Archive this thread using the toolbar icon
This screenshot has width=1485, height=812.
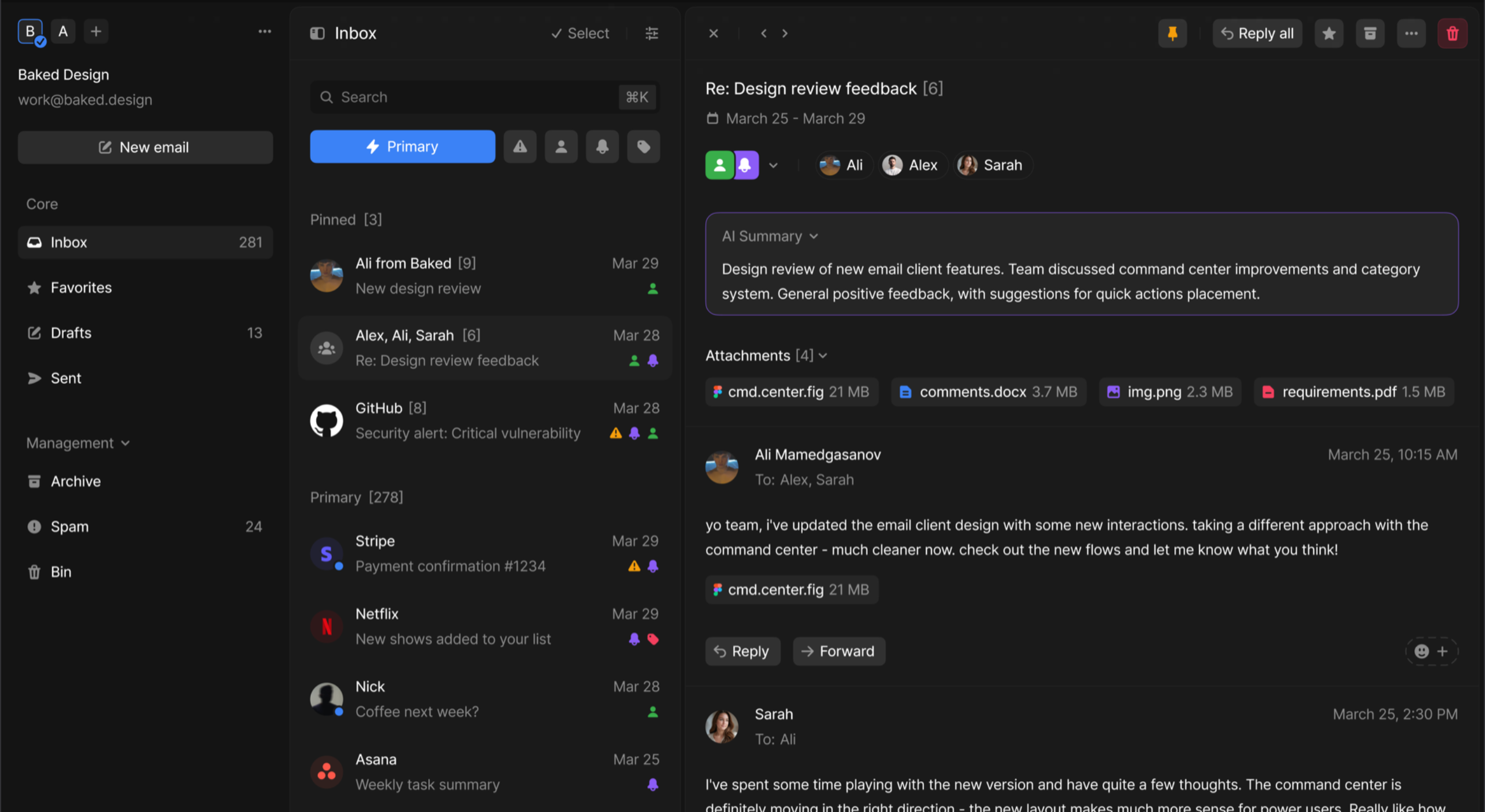tap(1370, 33)
